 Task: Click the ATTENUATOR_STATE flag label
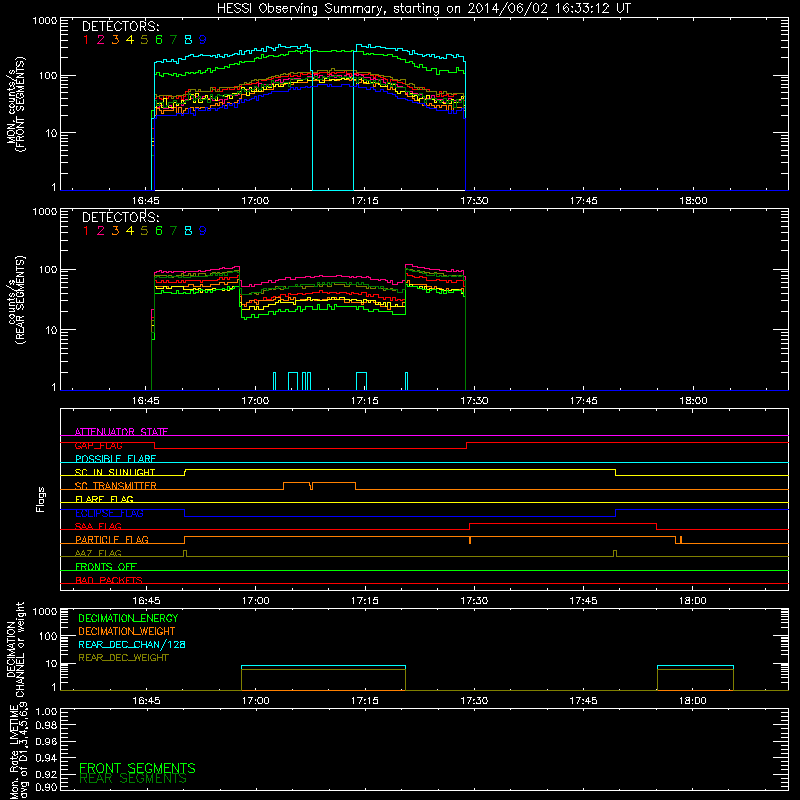click(121, 432)
